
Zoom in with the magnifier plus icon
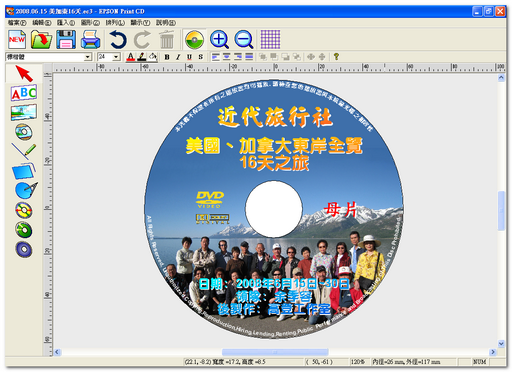tap(219, 40)
